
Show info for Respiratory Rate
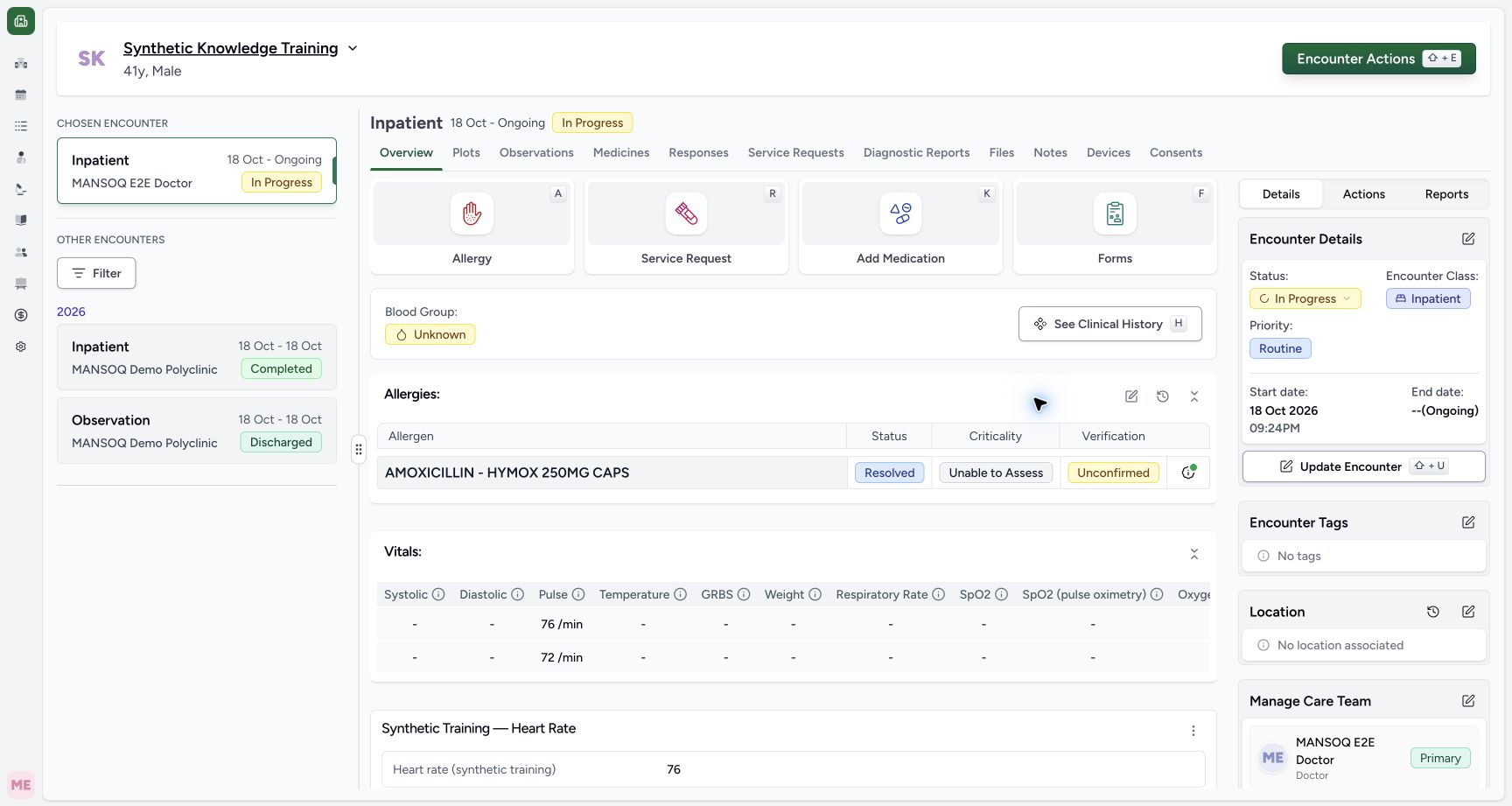(x=938, y=594)
